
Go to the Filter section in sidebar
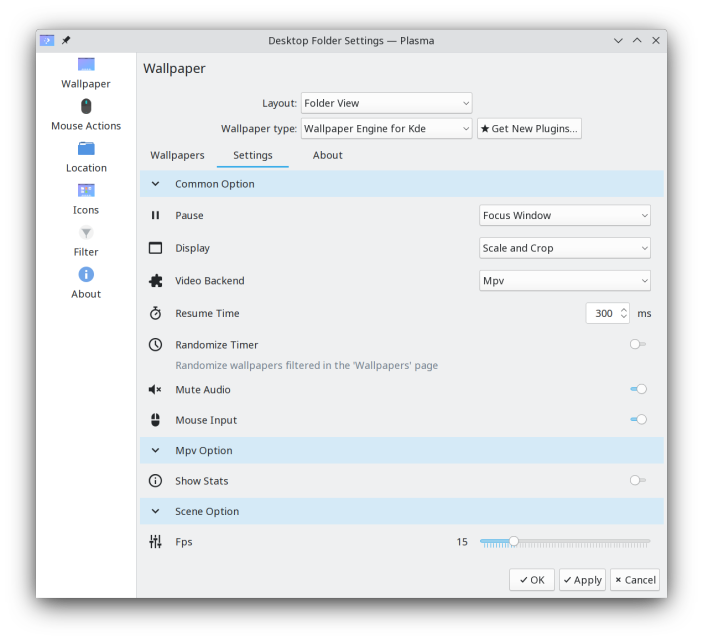tap(86, 241)
